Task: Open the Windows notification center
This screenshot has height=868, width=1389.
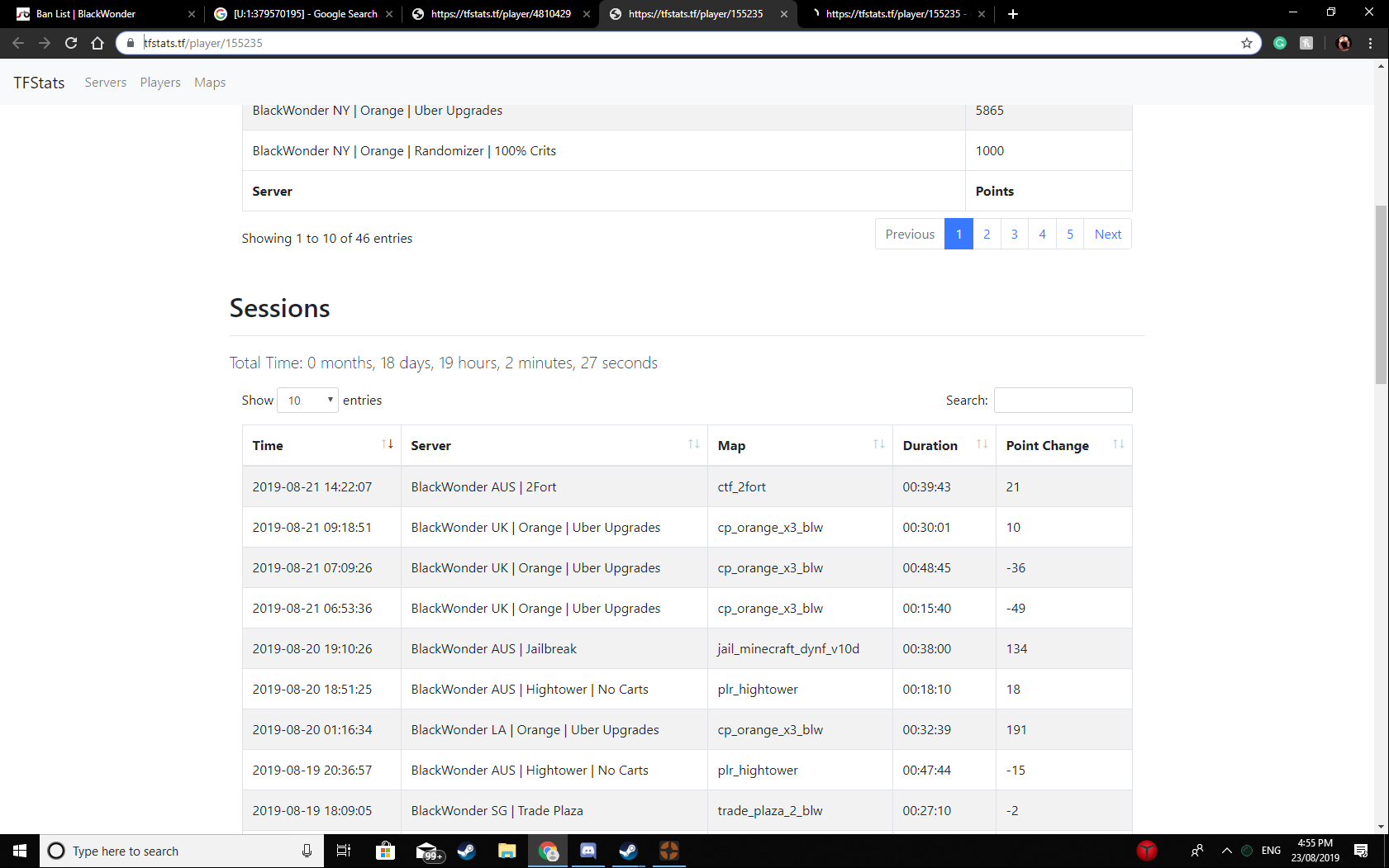Action: 1361,851
